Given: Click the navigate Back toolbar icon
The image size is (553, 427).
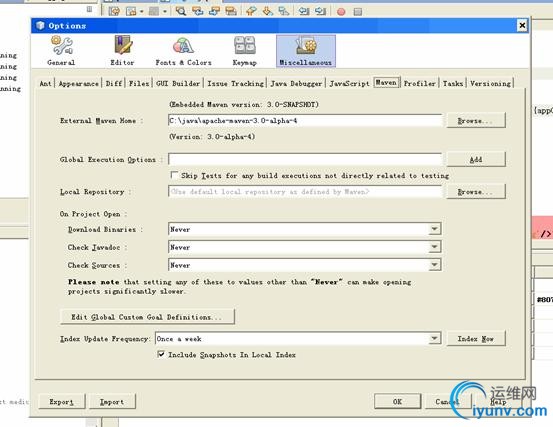Looking at the screenshot, I should (x=131, y=11).
